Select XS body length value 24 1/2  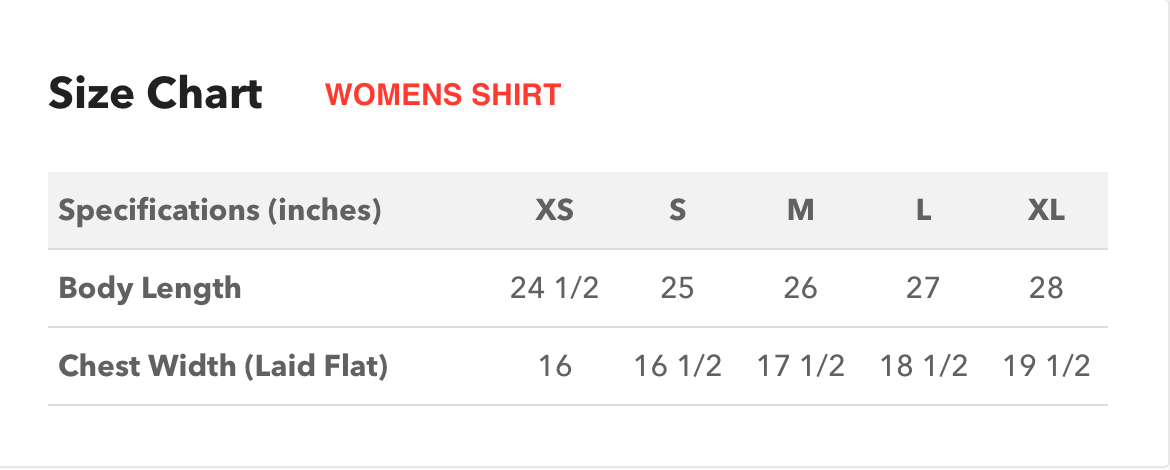(x=554, y=289)
